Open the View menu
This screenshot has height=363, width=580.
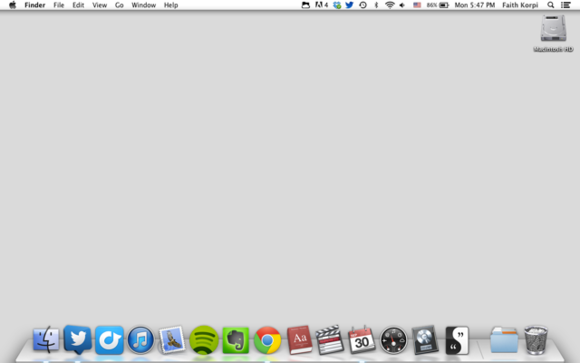coord(100,5)
